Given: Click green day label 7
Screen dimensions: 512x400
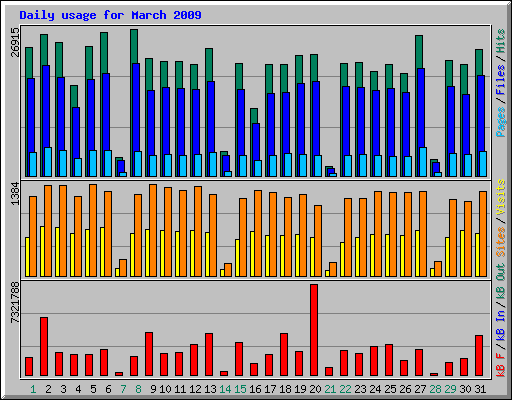Looking at the screenshot, I should pyautogui.click(x=123, y=389).
